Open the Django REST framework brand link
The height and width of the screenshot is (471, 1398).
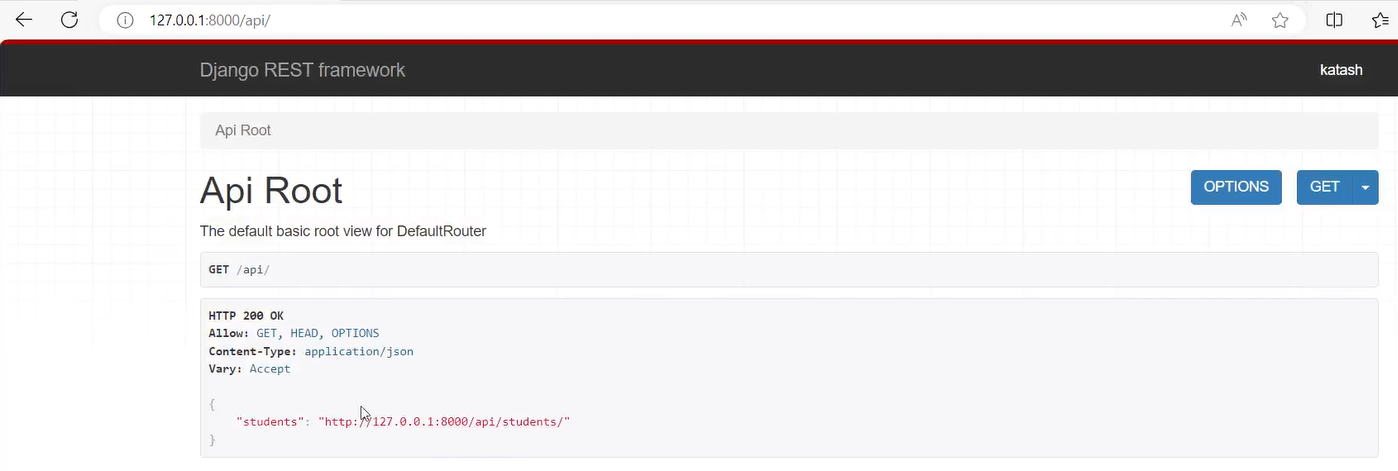point(302,70)
